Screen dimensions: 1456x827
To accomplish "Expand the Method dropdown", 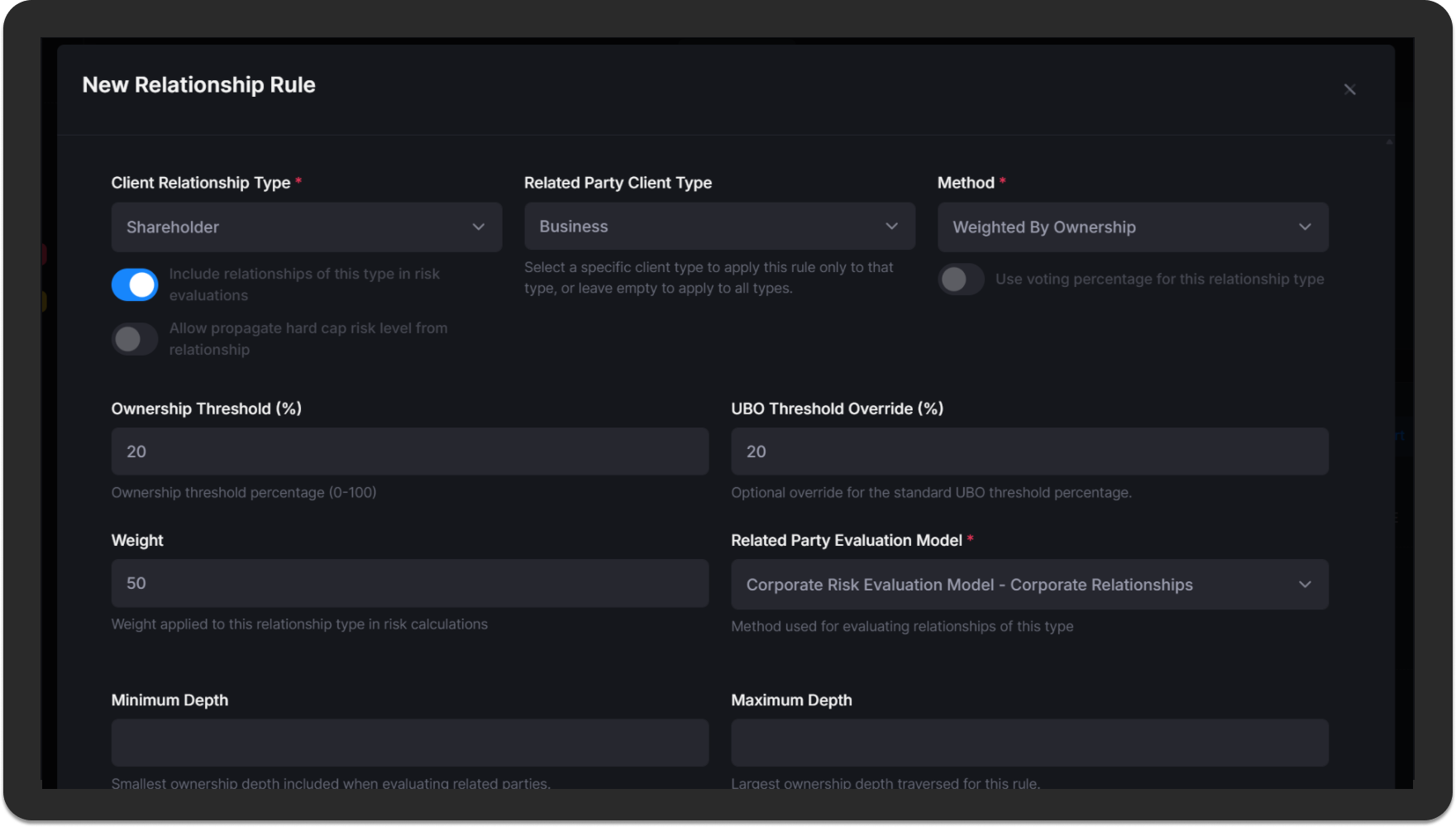I will coord(1132,227).
